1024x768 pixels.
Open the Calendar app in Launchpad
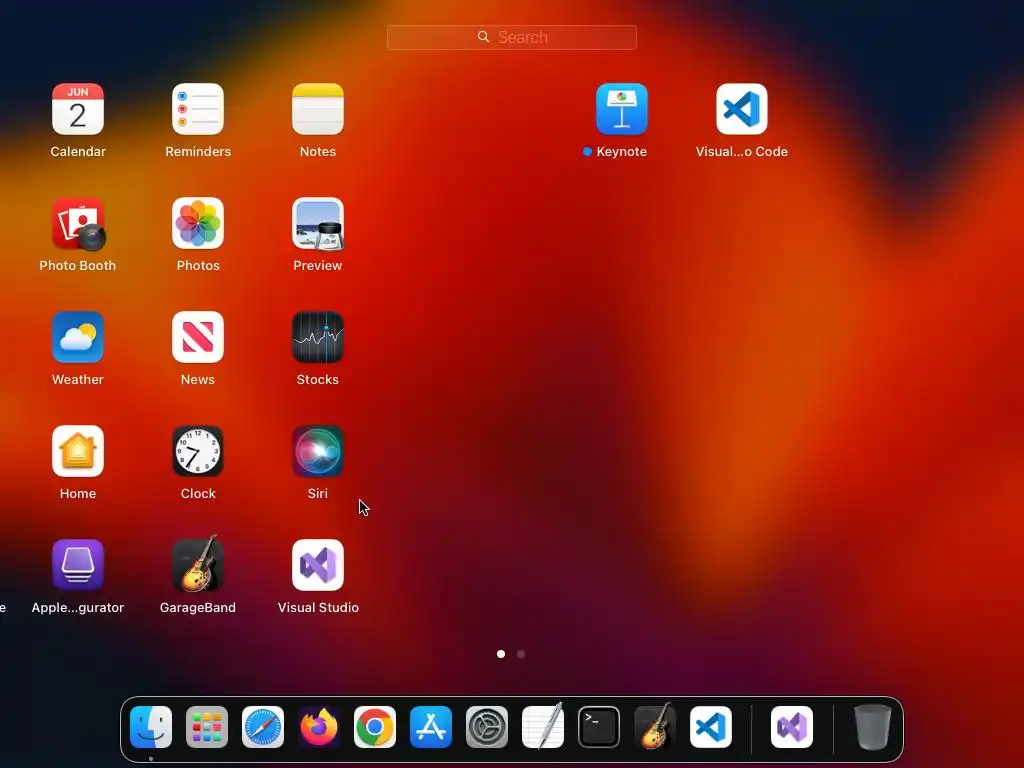78,109
